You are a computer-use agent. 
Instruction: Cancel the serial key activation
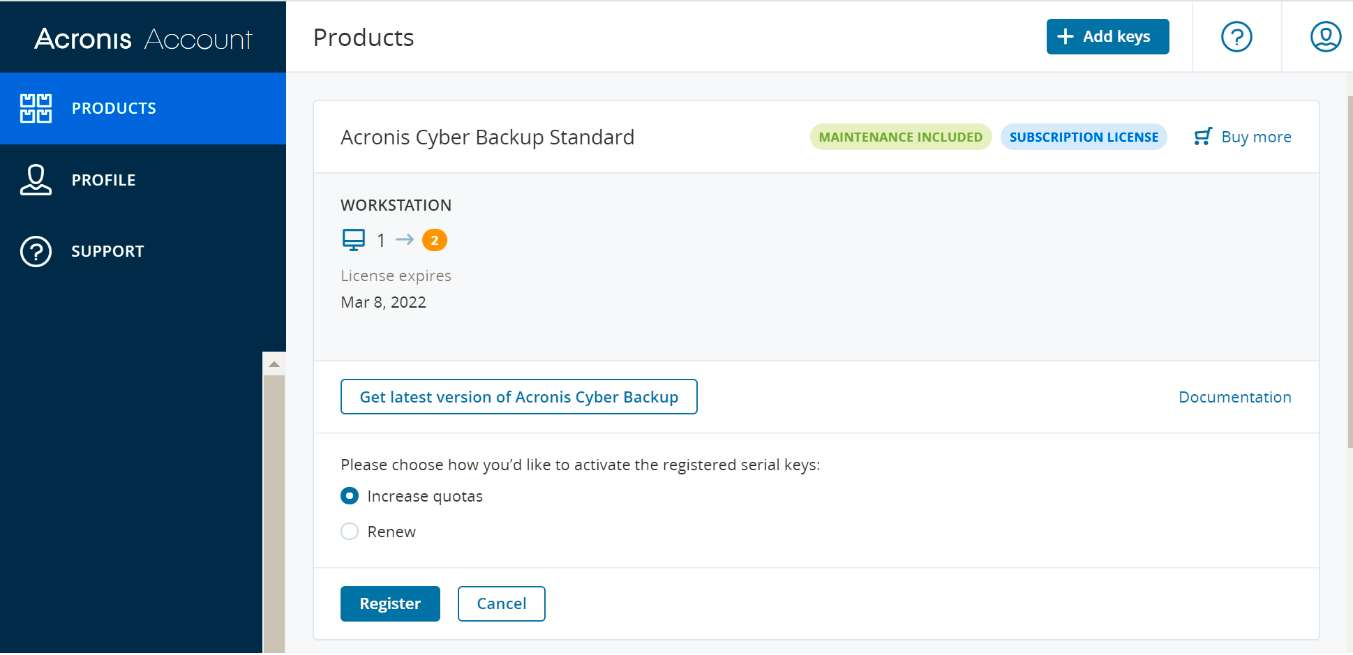pos(501,604)
